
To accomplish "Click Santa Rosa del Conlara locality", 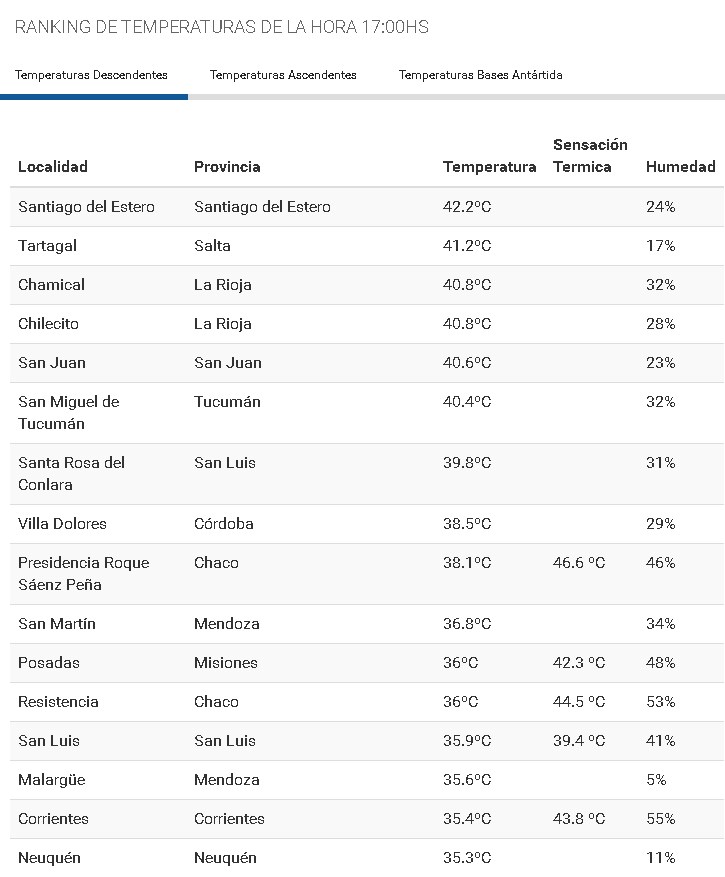I will (71, 473).
